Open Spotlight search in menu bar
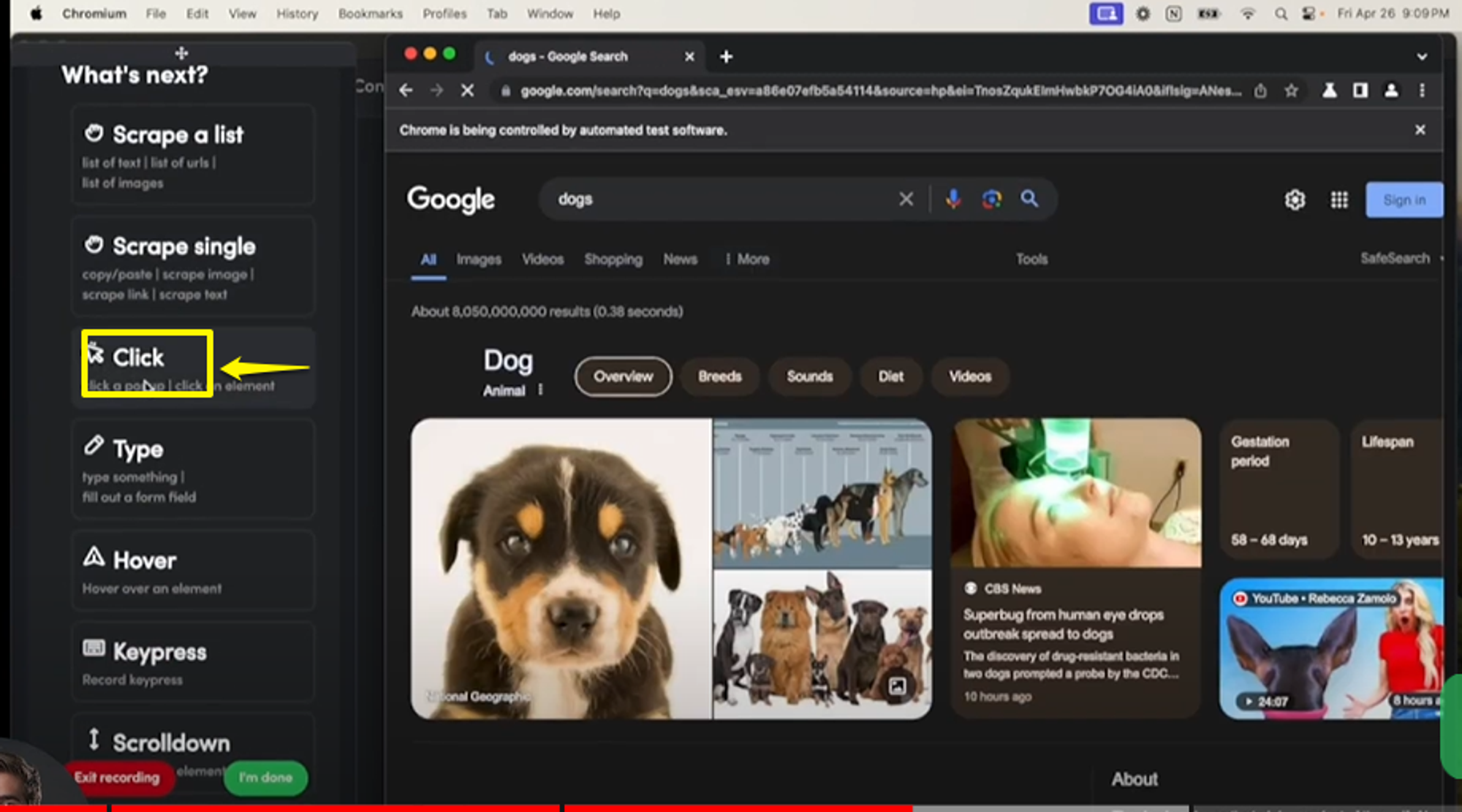 (x=1281, y=13)
